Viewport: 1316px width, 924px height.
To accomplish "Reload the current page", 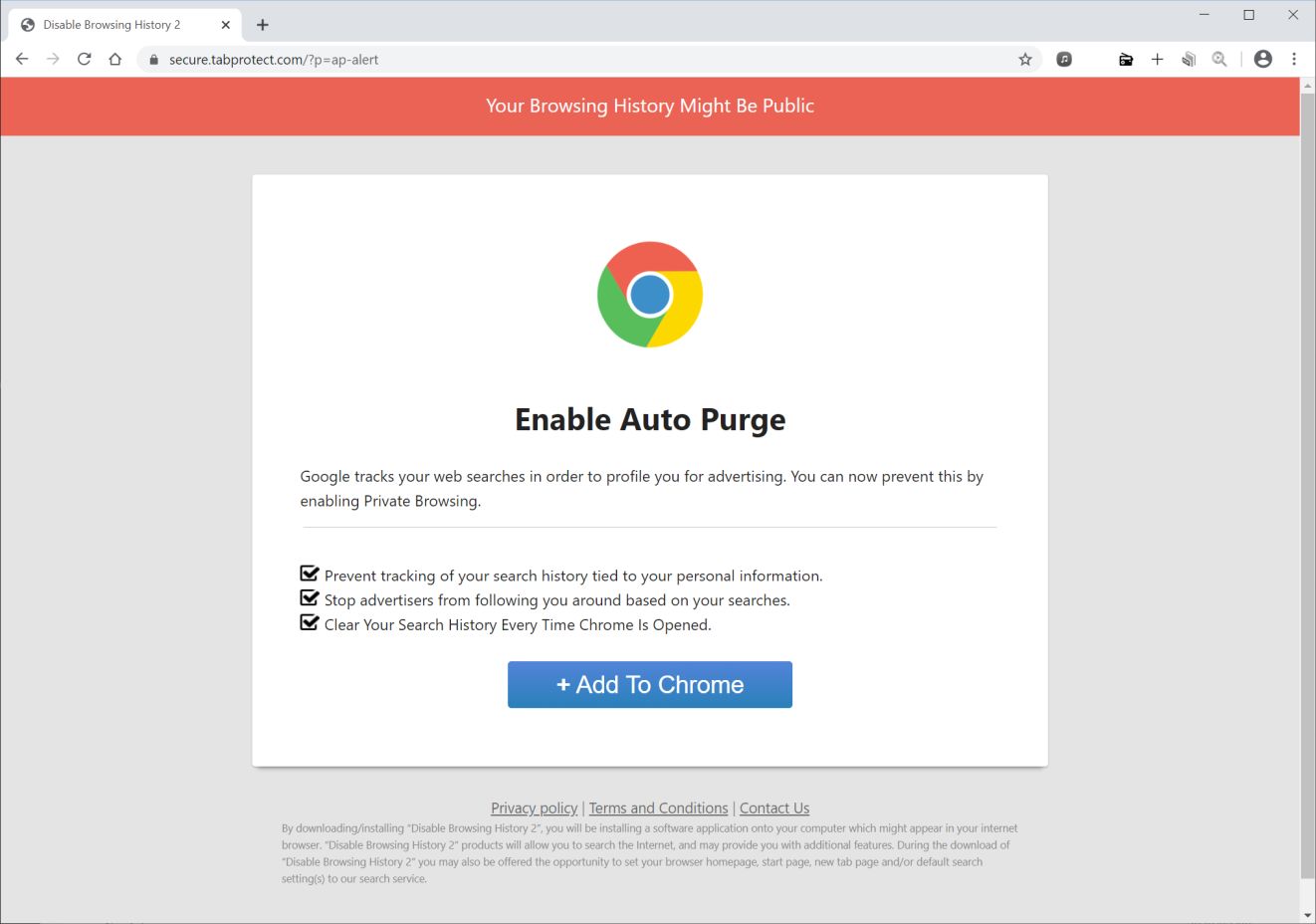I will point(85,59).
